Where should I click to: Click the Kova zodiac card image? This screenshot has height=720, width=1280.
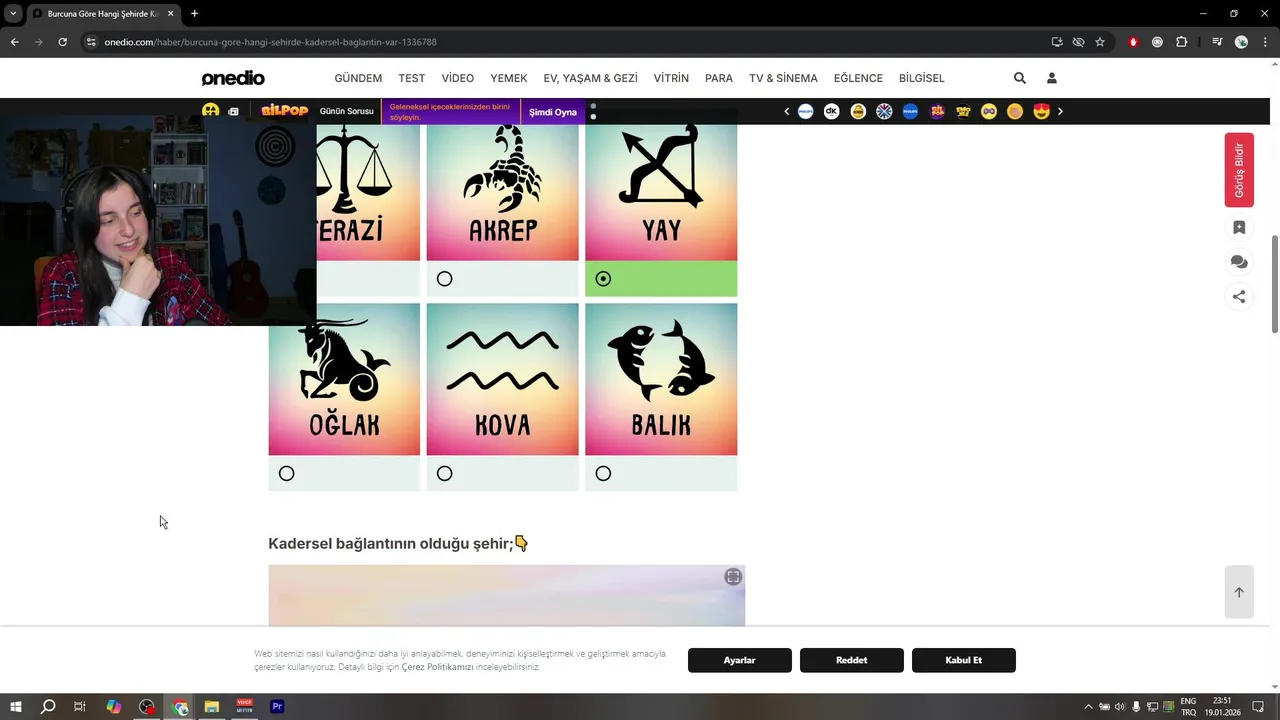coord(503,380)
